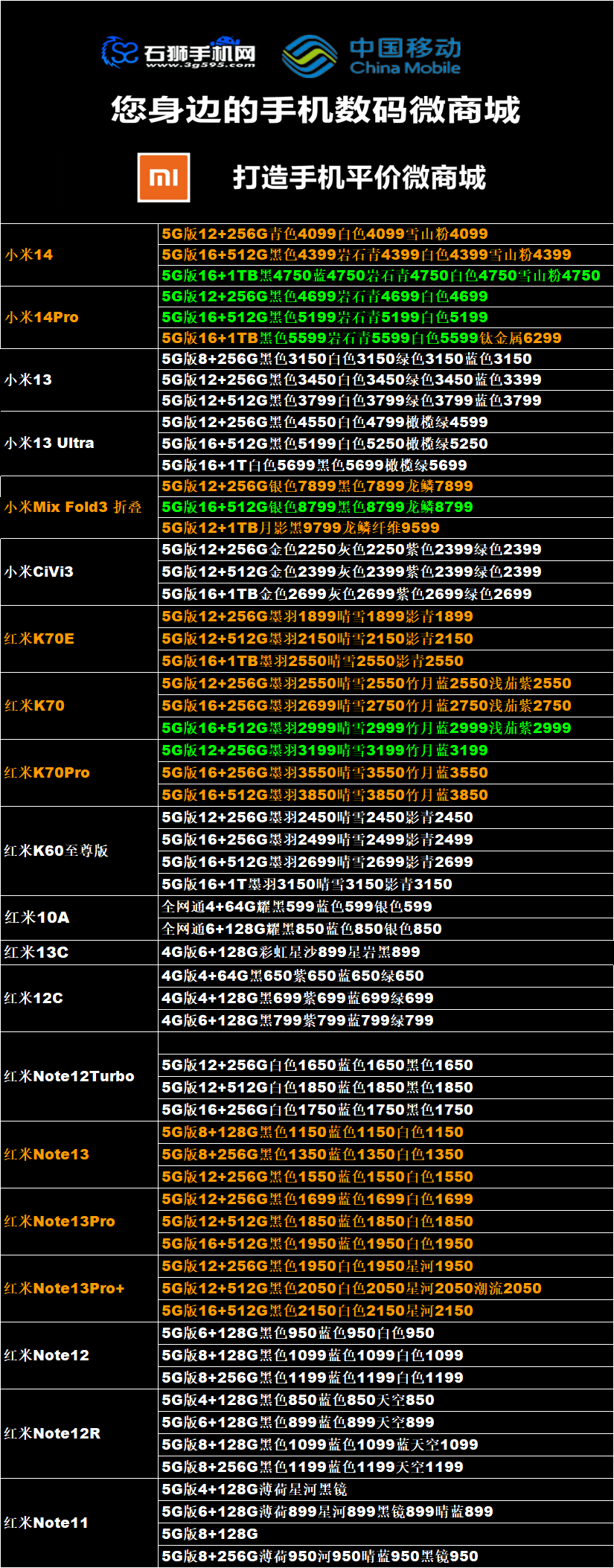Viewport: 614px width, 1568px height.
Task: Click the "红米K70Pro" model cell
Action: [x=79, y=772]
